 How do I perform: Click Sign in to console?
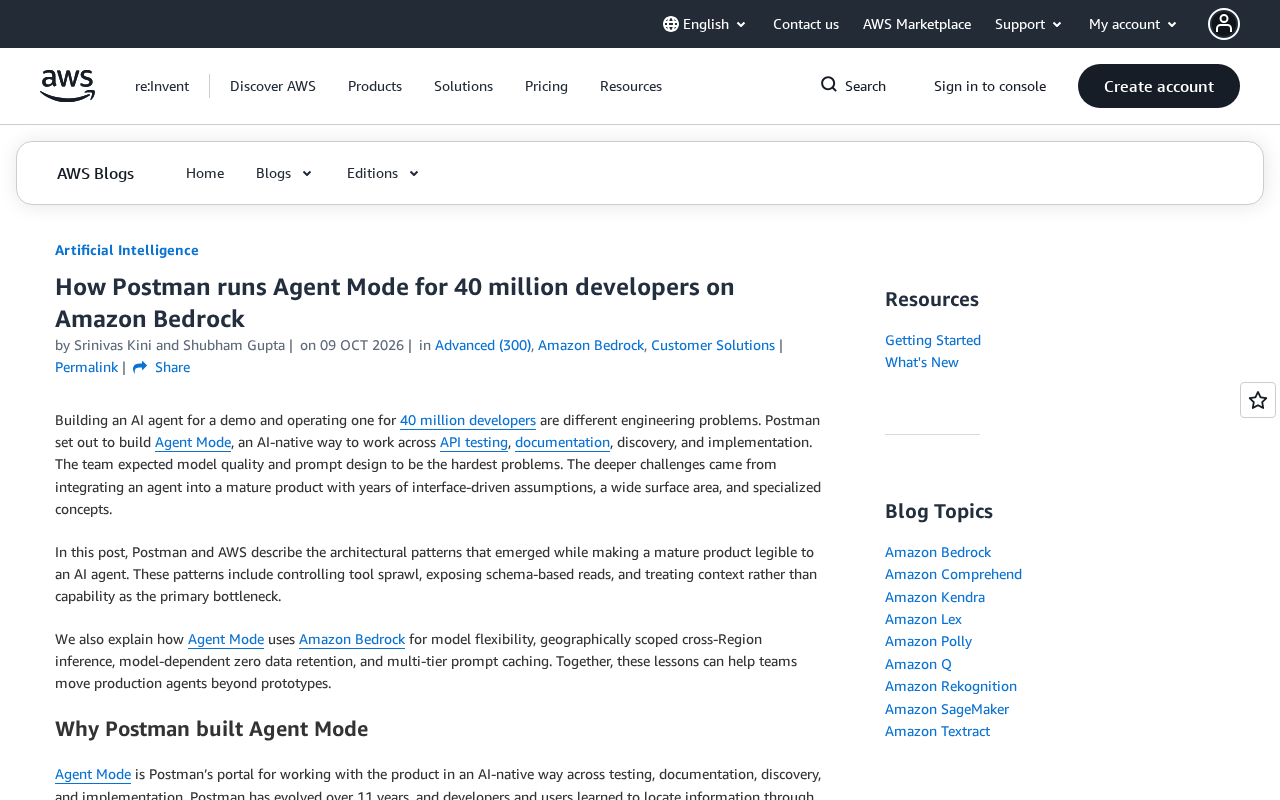tap(990, 86)
